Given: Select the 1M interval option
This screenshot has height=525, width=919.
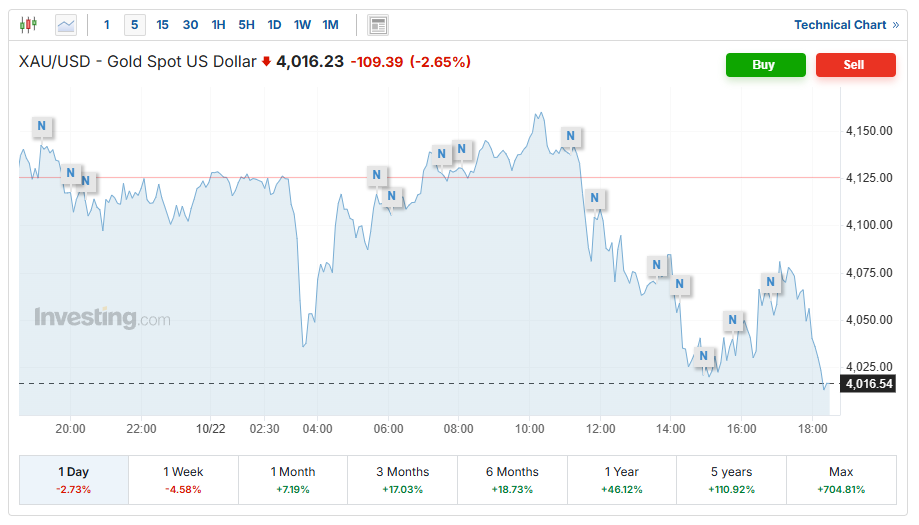Looking at the screenshot, I should point(330,25).
